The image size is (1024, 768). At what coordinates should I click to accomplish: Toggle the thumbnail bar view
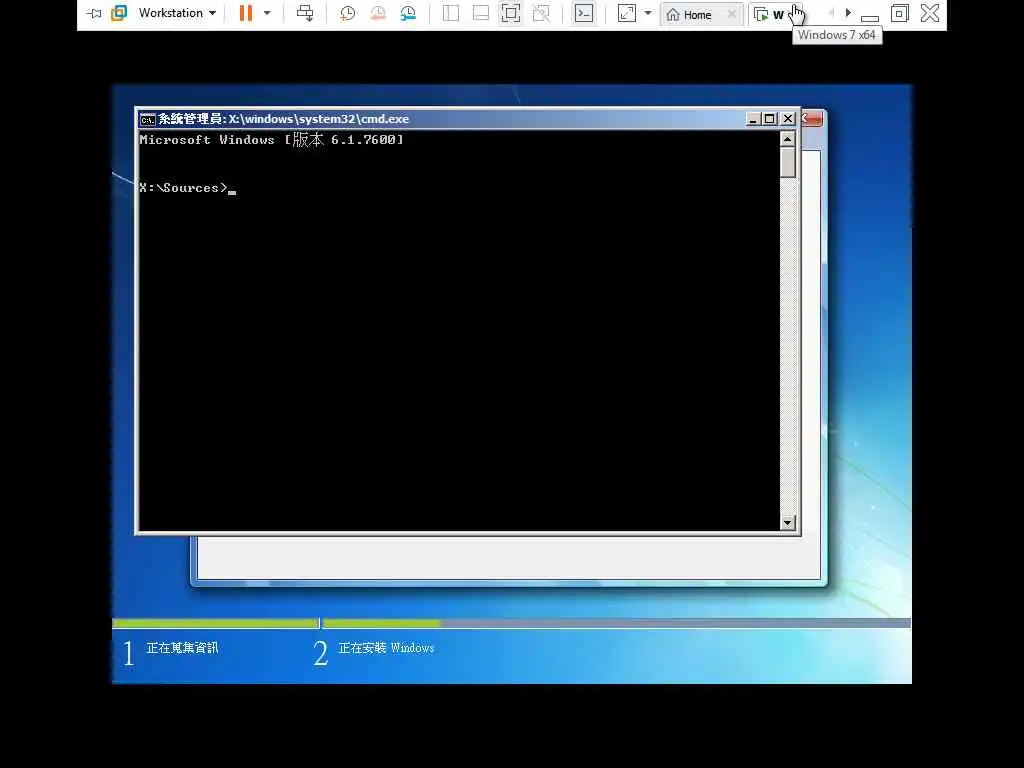(x=481, y=13)
